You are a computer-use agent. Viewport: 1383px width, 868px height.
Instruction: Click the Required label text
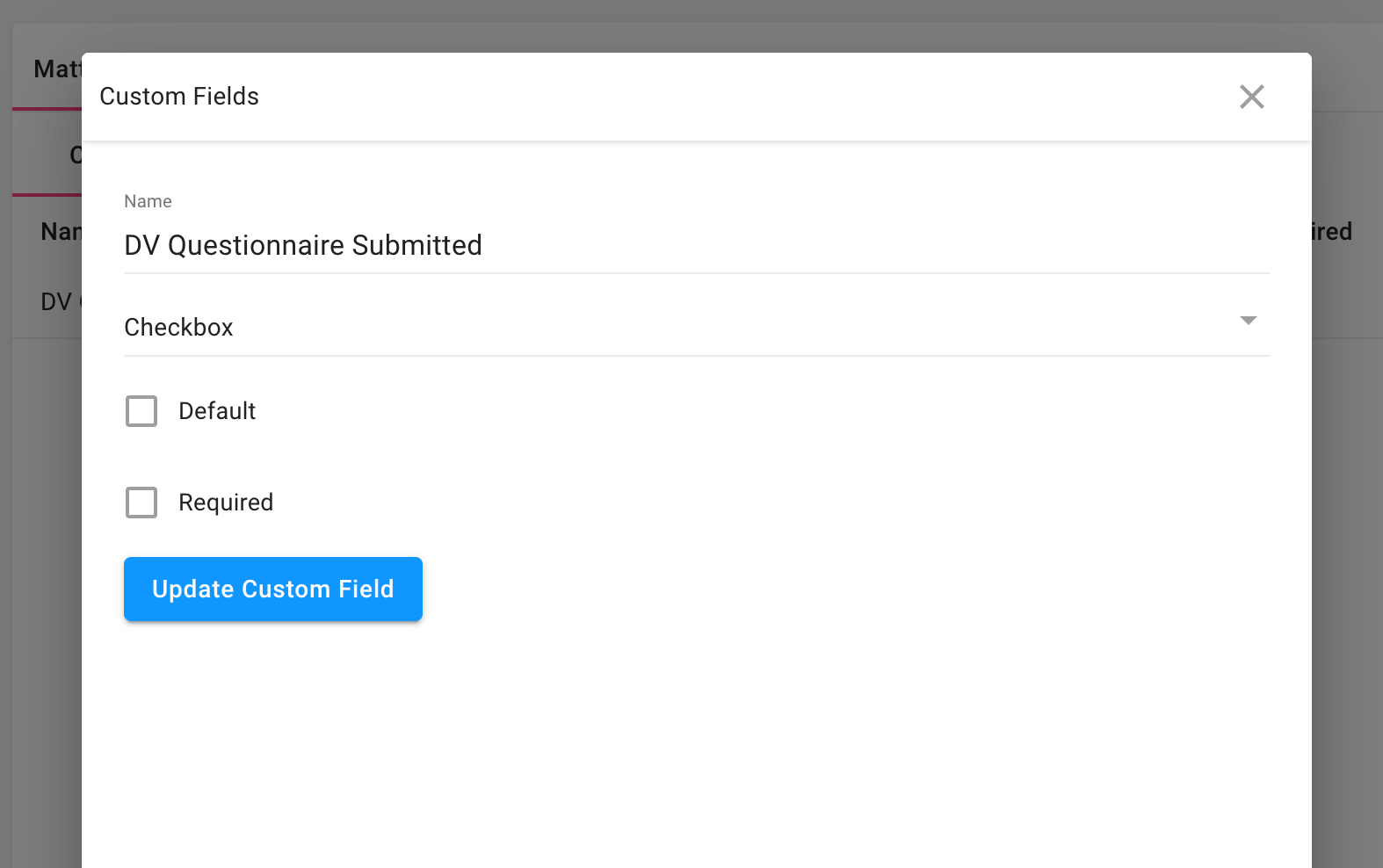[226, 503]
